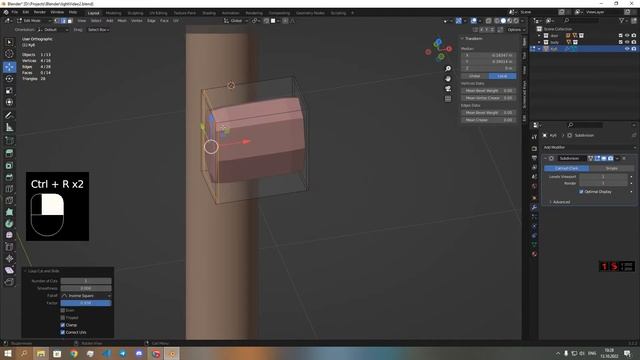Hide the selected object's eye icon in outliner
Viewport: 640px width, 360px height.
coord(627,49)
